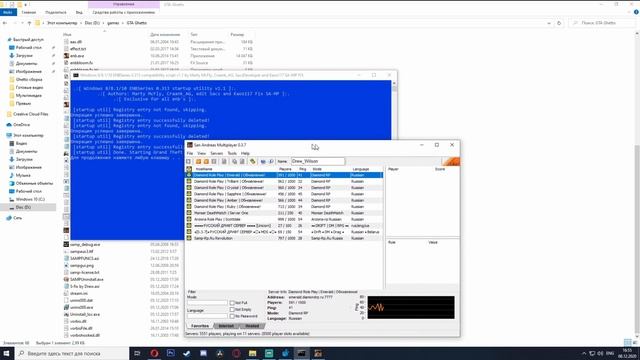Click the Explorer search box
The height and width of the screenshot is (360, 640).
coord(602,23)
